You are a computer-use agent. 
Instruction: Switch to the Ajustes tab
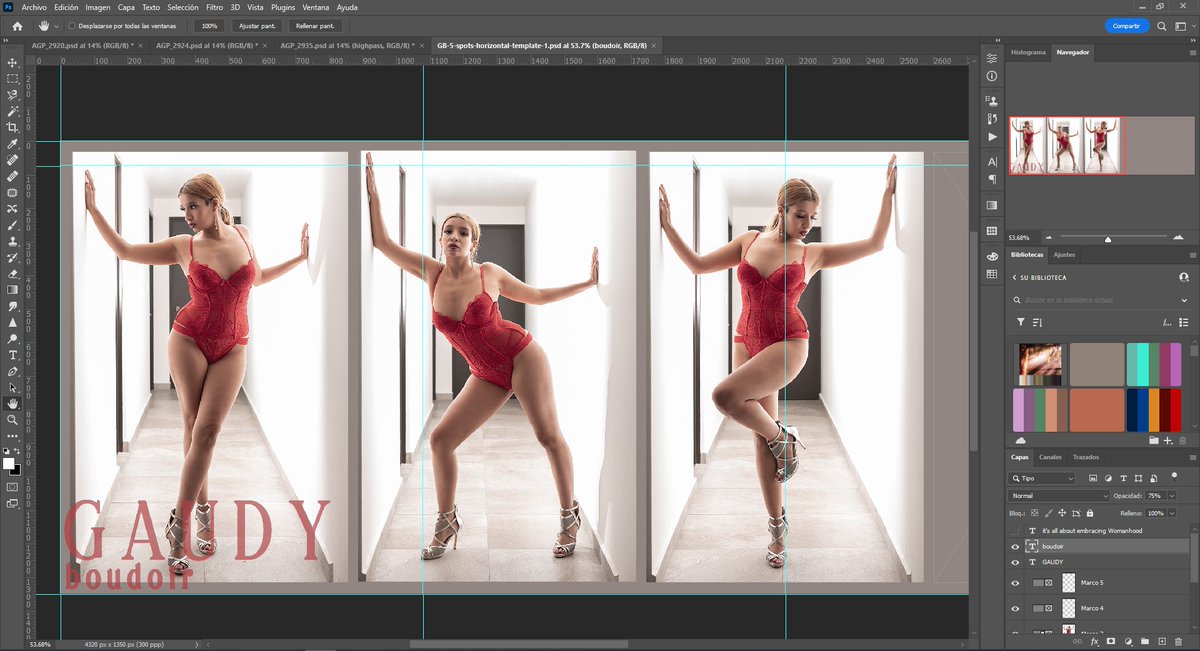[x=1064, y=255]
